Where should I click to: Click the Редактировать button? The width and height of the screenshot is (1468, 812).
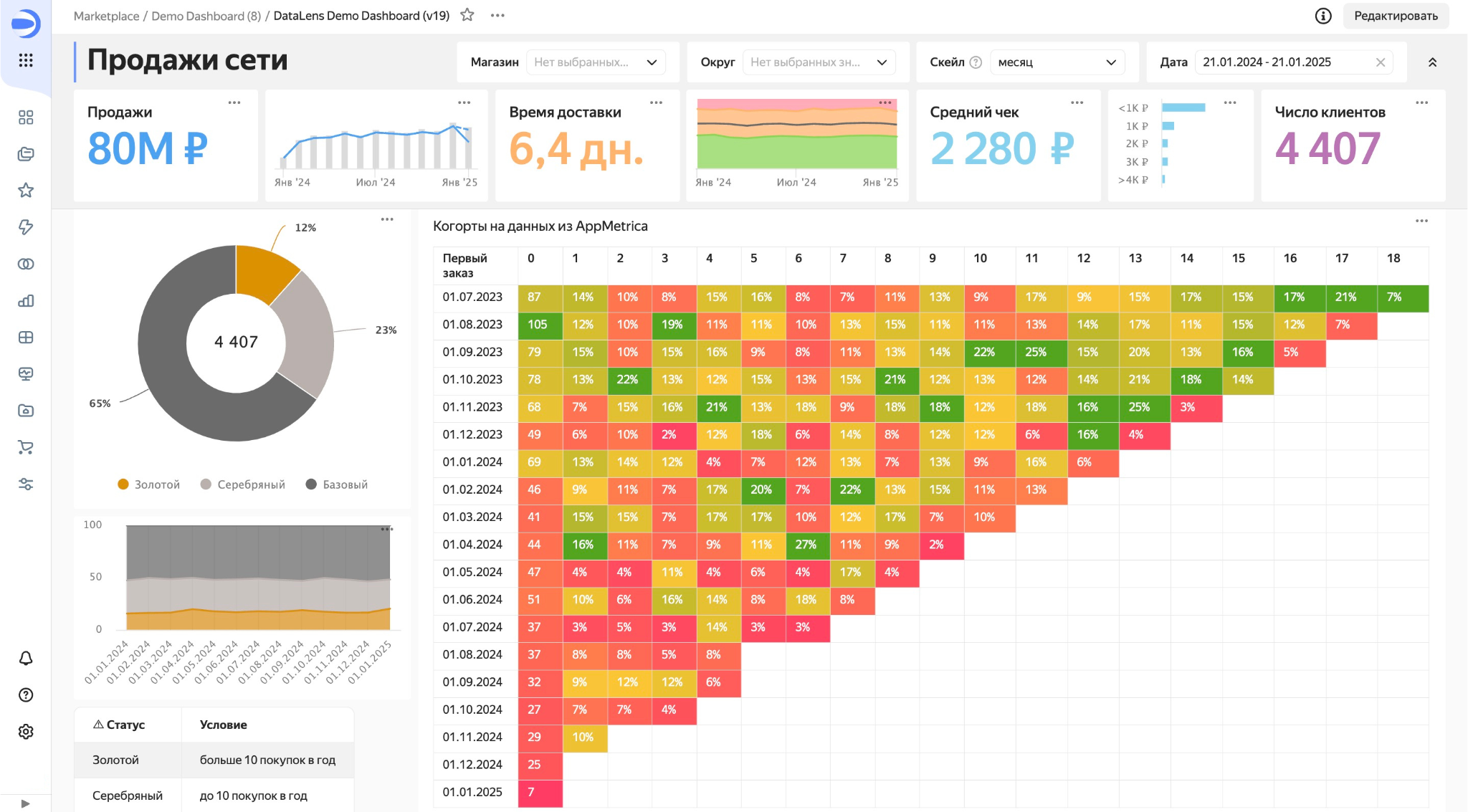coord(1395,16)
